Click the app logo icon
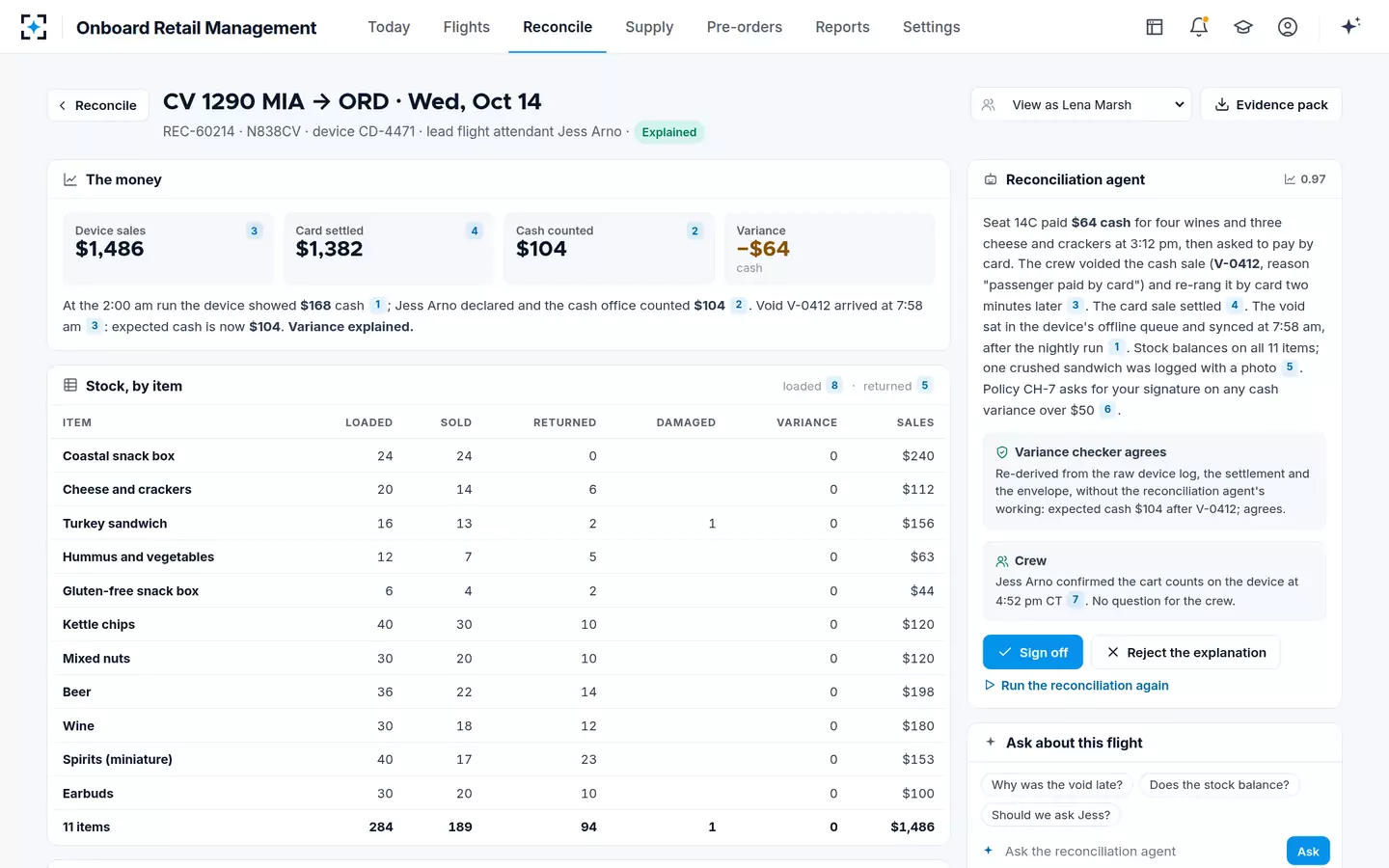 pyautogui.click(x=34, y=27)
